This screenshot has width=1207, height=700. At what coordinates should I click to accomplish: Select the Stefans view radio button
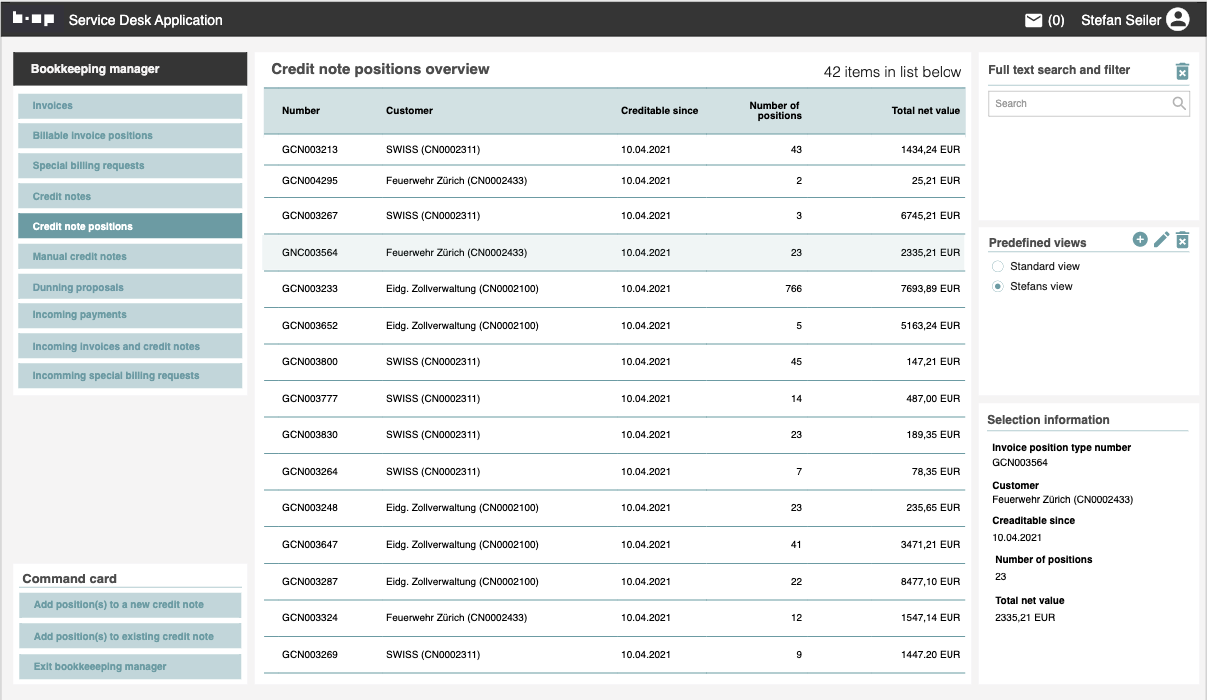[997, 287]
